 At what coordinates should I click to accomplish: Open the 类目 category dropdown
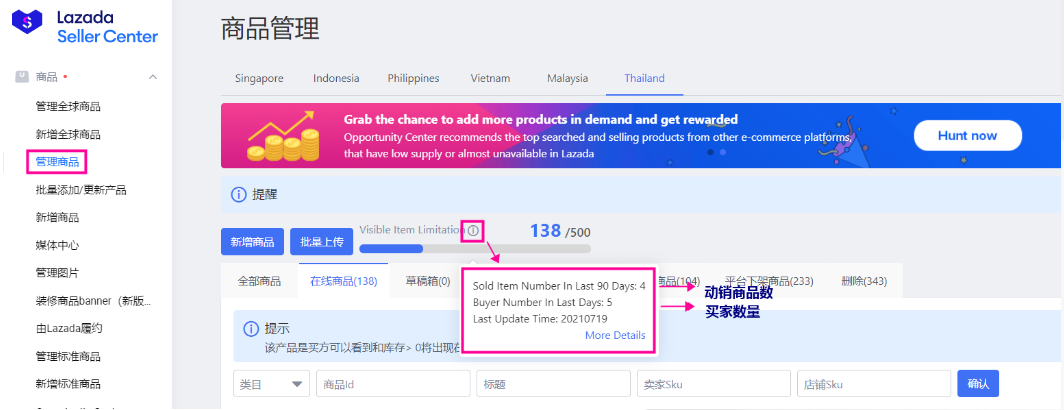pos(271,384)
